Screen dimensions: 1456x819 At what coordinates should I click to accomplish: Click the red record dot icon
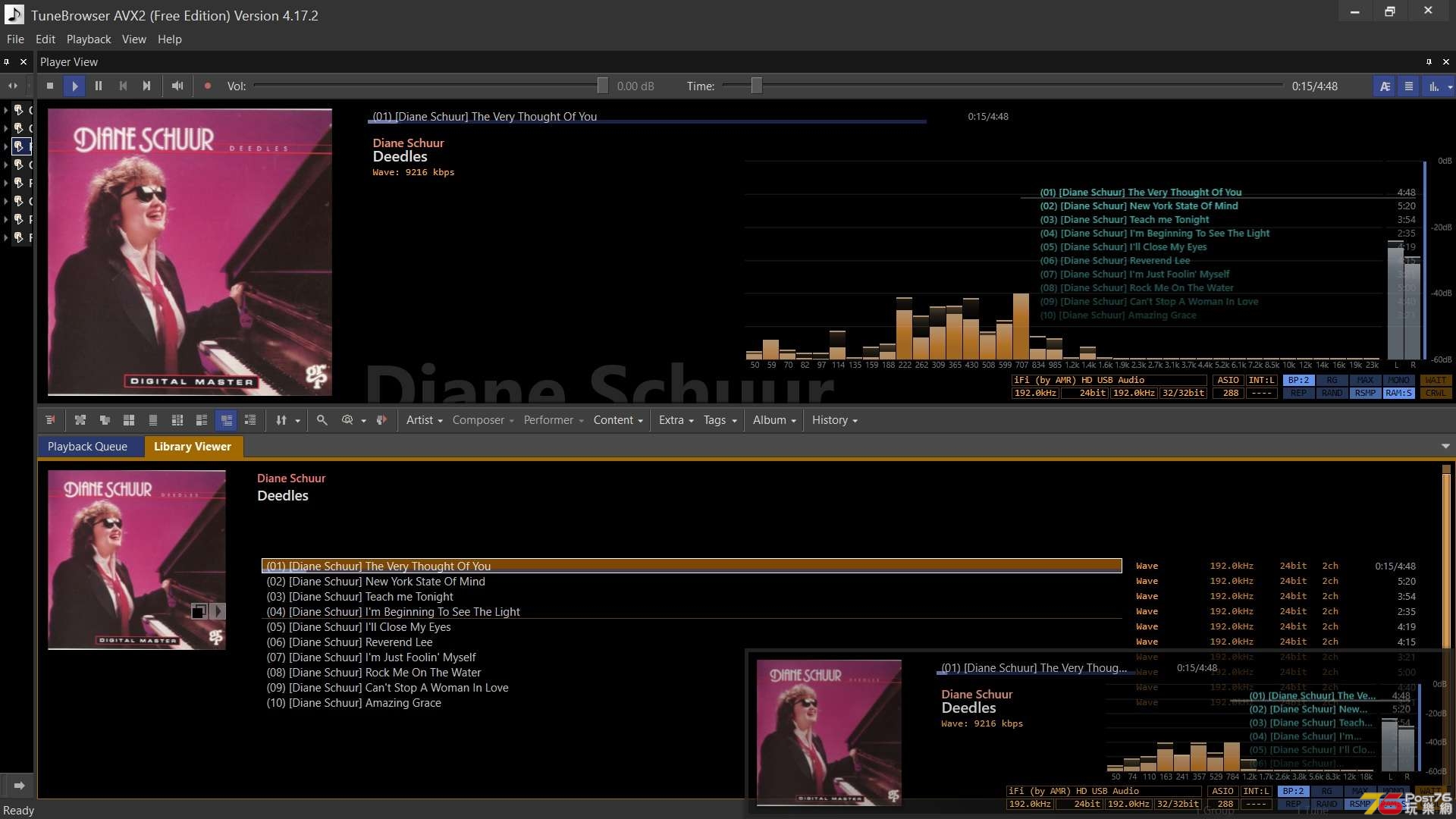tap(208, 86)
